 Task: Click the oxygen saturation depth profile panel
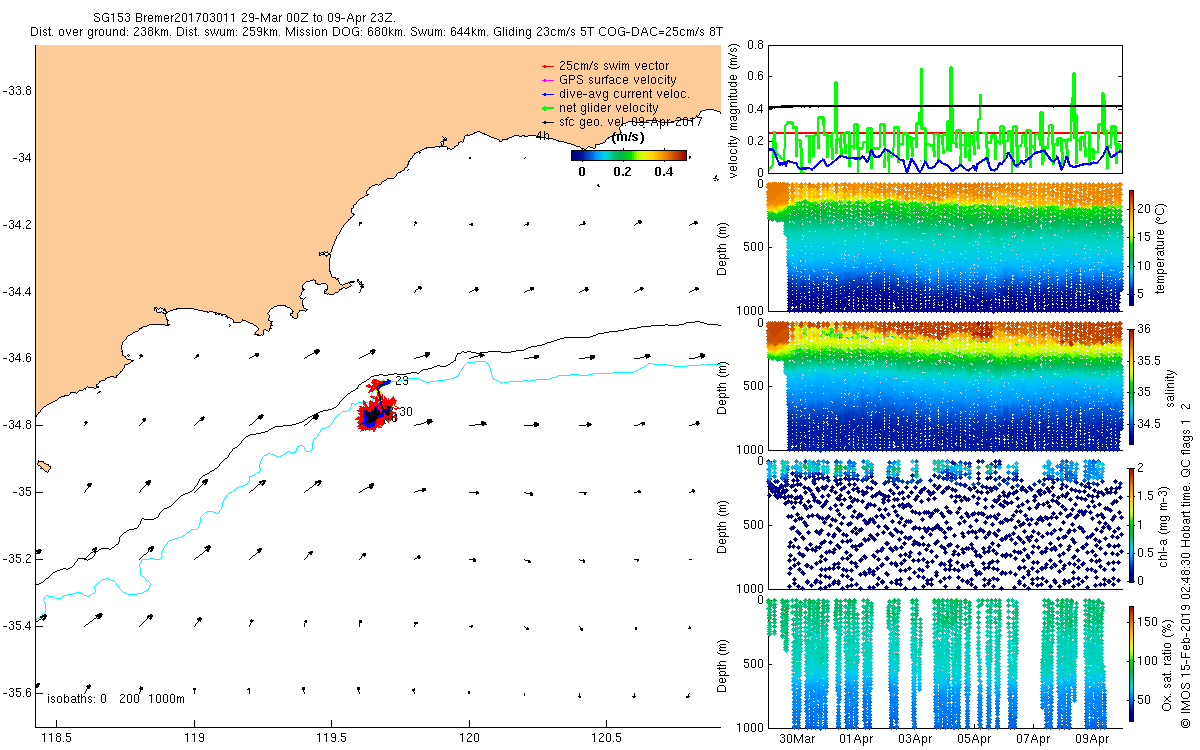click(x=944, y=663)
